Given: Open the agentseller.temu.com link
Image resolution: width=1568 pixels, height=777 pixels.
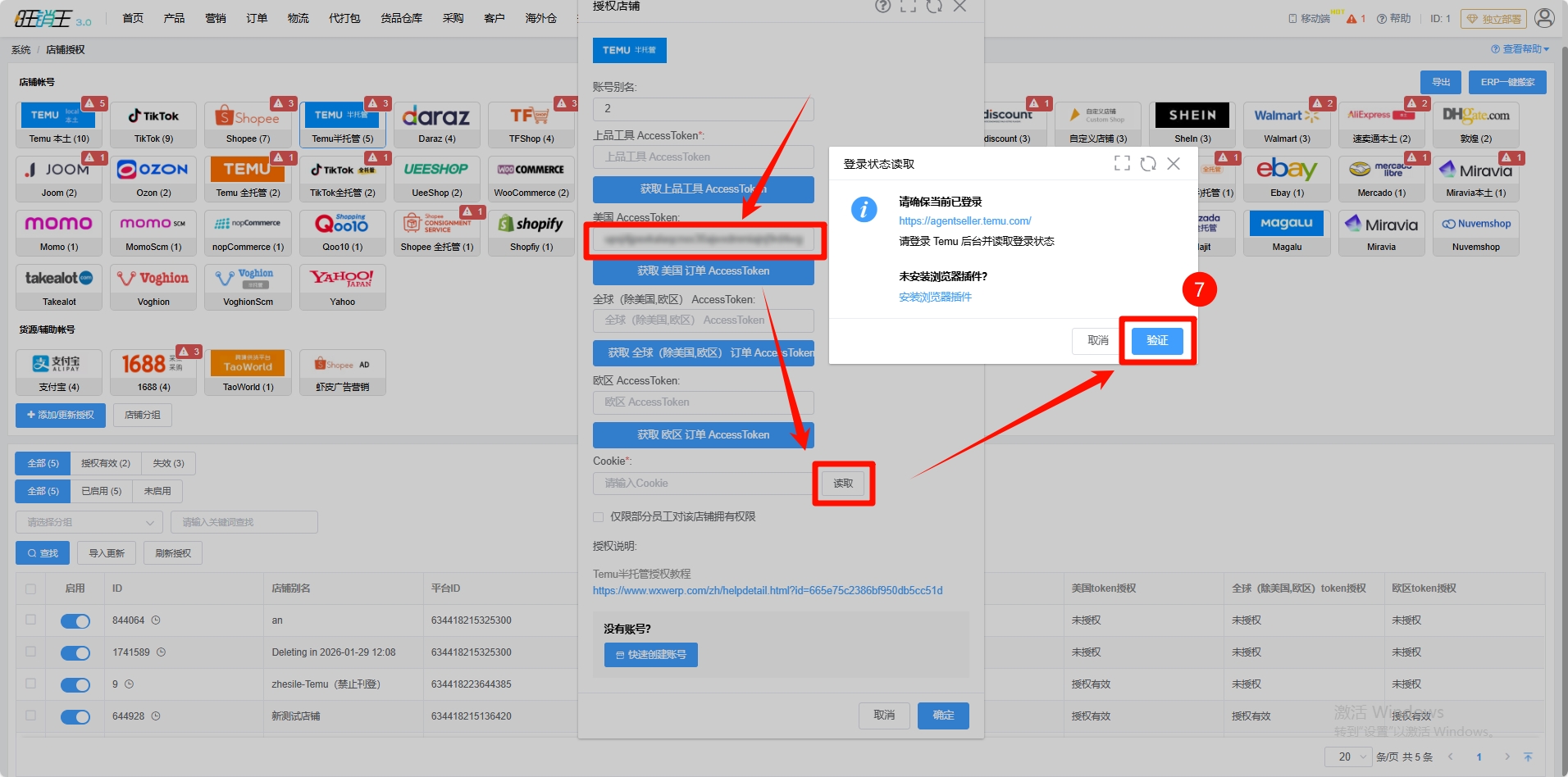Looking at the screenshot, I should point(964,221).
